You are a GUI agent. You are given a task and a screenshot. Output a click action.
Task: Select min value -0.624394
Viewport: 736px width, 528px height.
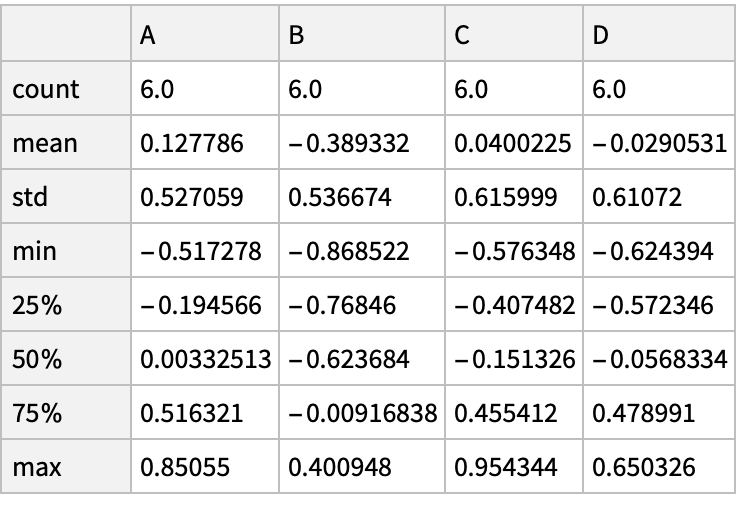pos(653,251)
